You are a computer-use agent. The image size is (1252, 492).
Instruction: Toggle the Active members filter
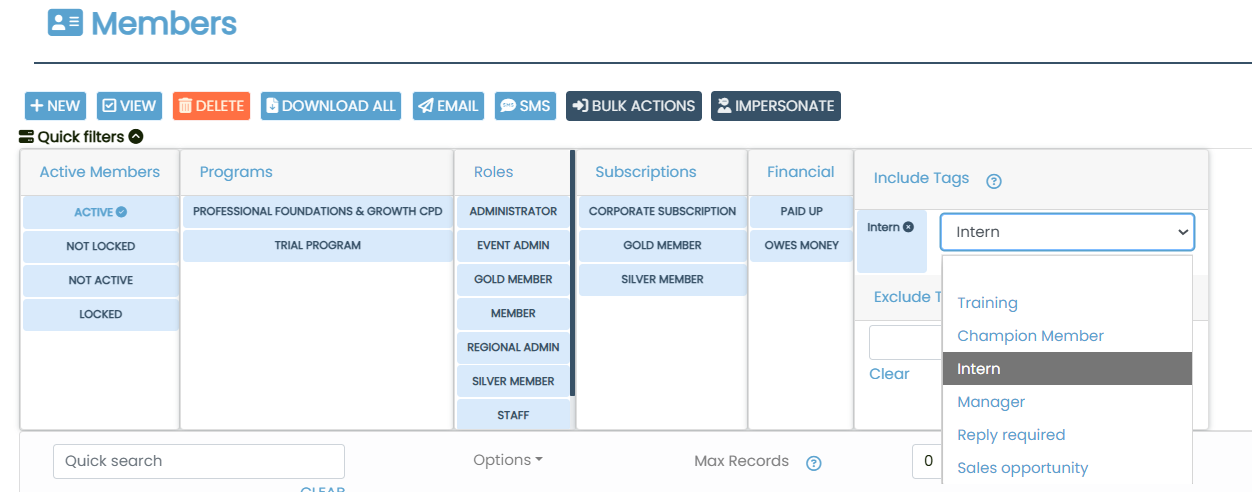100,212
